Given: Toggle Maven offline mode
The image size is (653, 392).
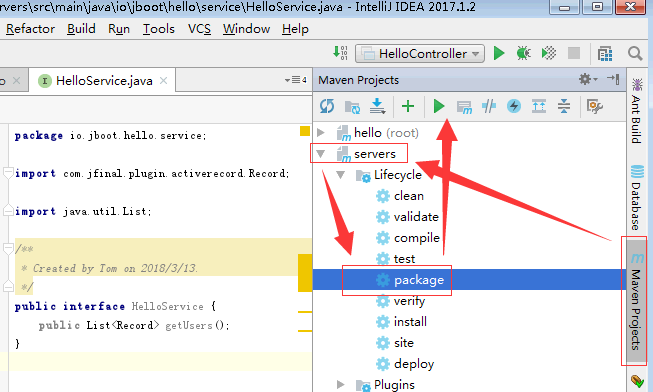Looking at the screenshot, I should click(489, 106).
